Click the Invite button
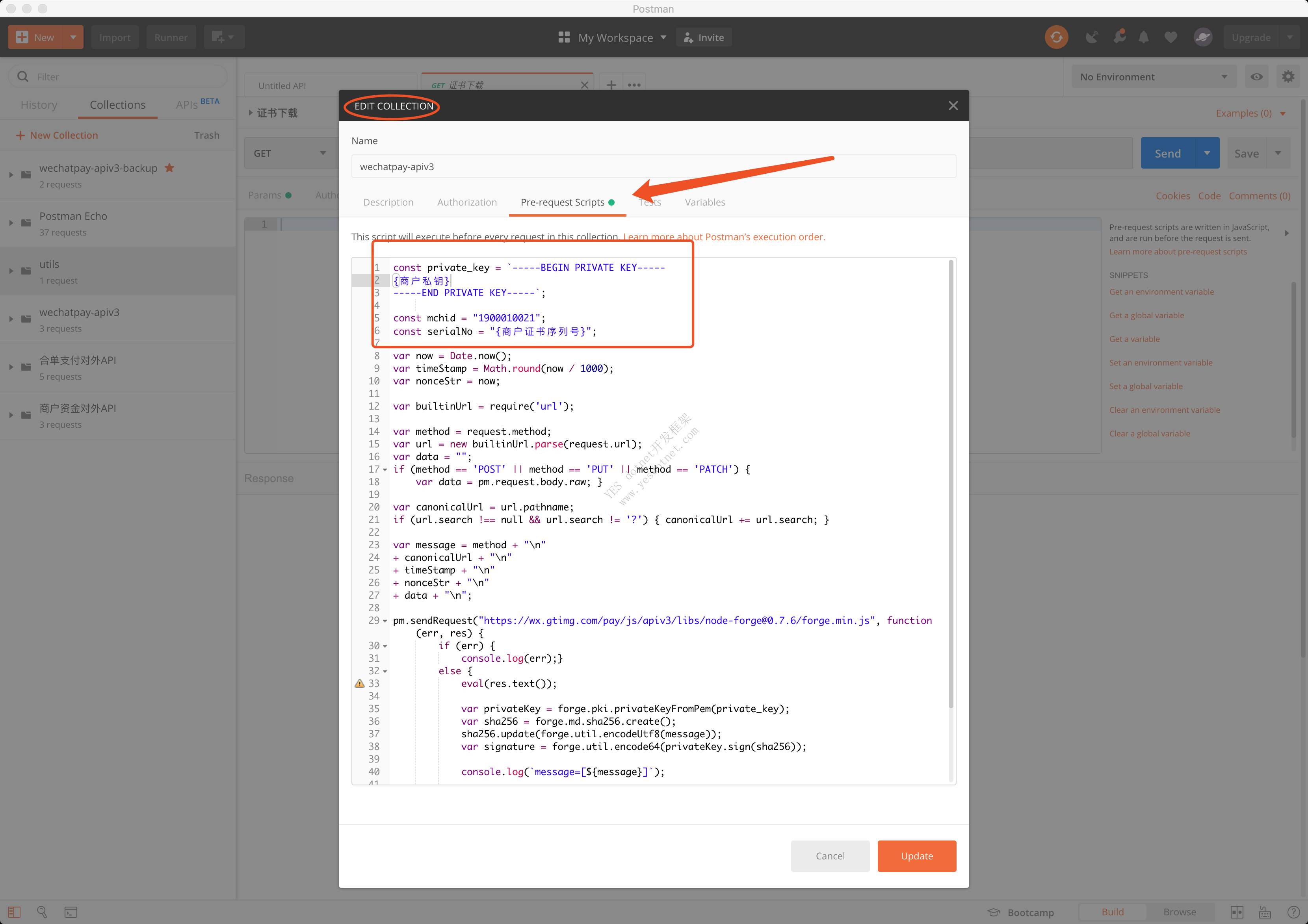1308x924 pixels. pos(704,37)
